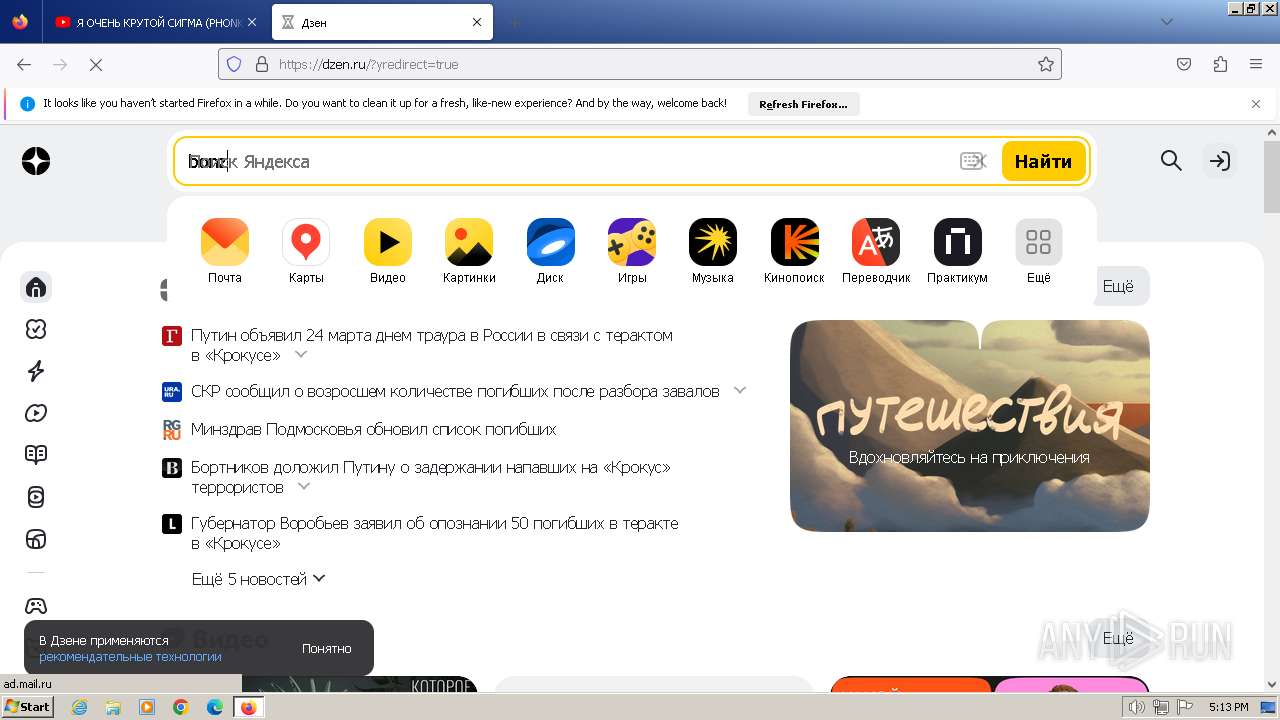Open the Видео service icon

click(x=388, y=242)
